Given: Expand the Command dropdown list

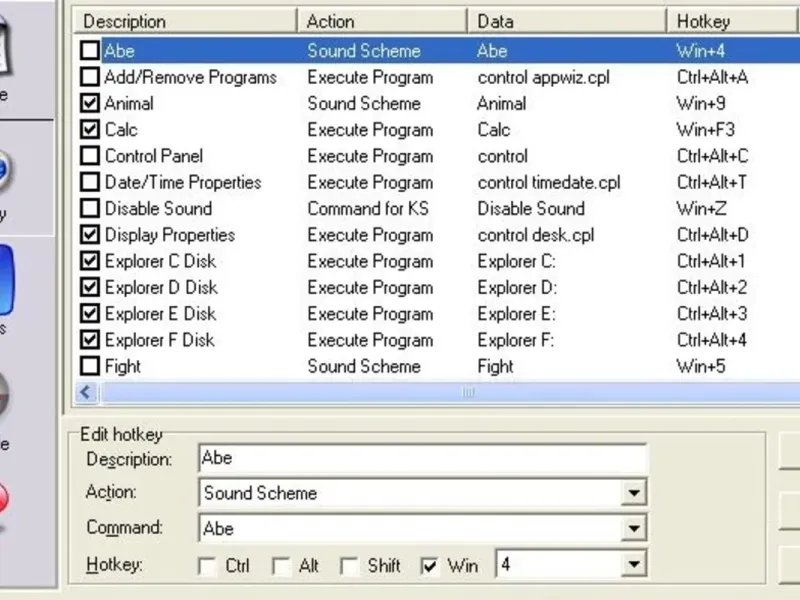Looking at the screenshot, I should click(x=634, y=529).
